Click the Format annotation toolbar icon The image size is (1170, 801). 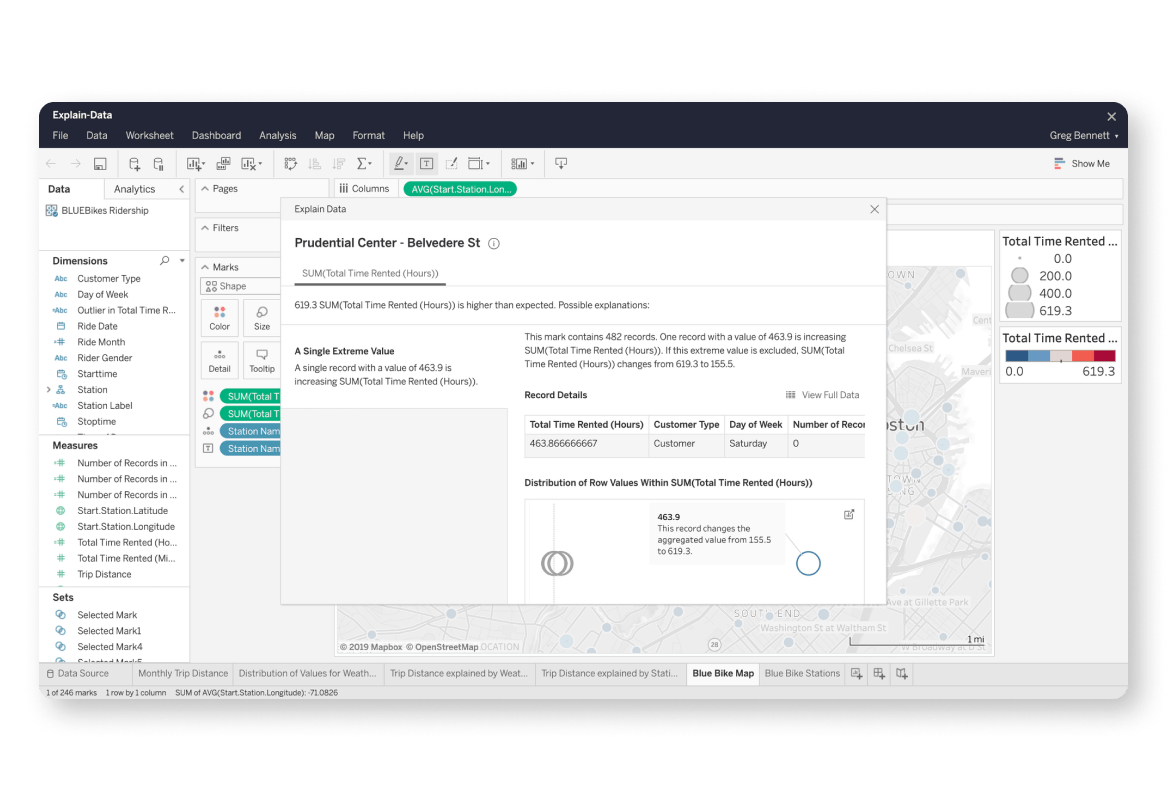451,163
